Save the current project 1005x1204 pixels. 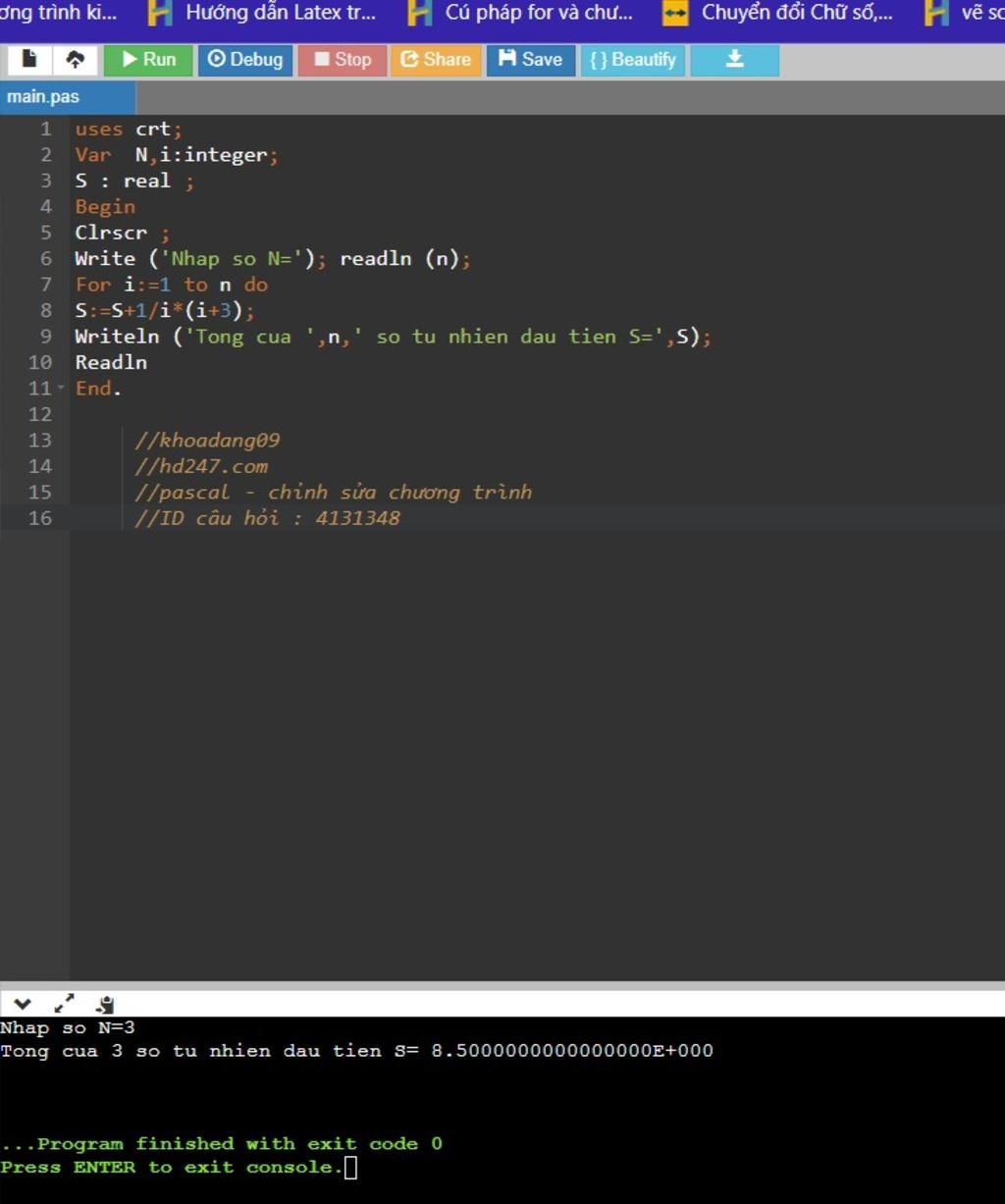click(530, 60)
